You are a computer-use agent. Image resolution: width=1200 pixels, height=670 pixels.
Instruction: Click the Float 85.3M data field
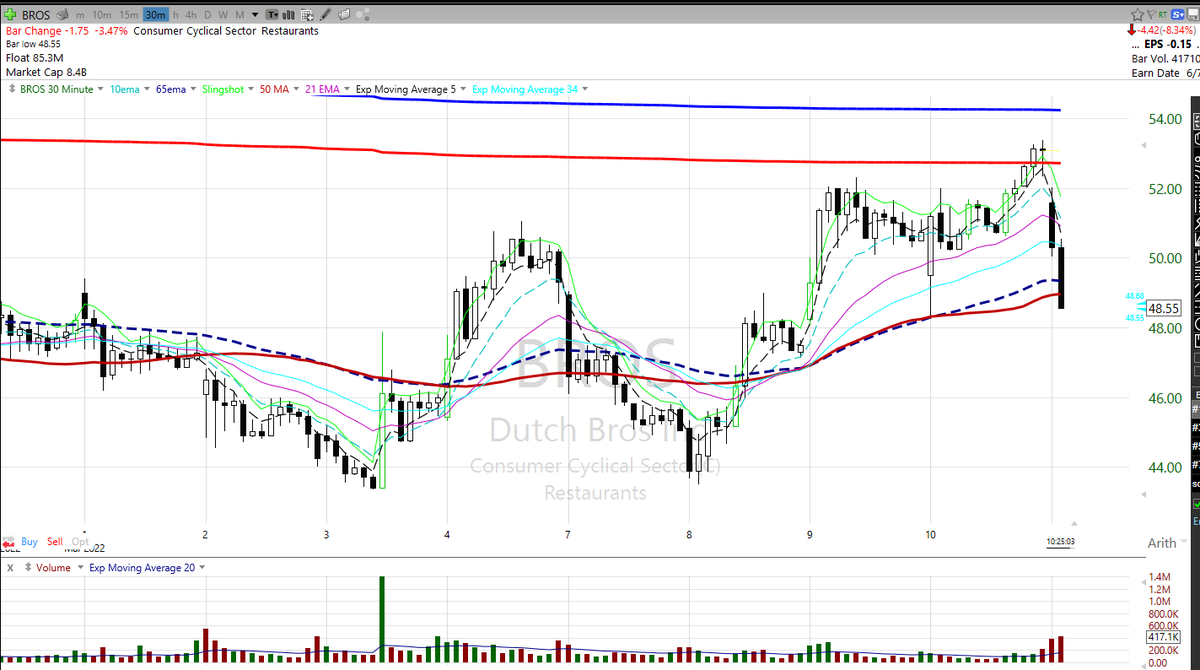[x=33, y=57]
